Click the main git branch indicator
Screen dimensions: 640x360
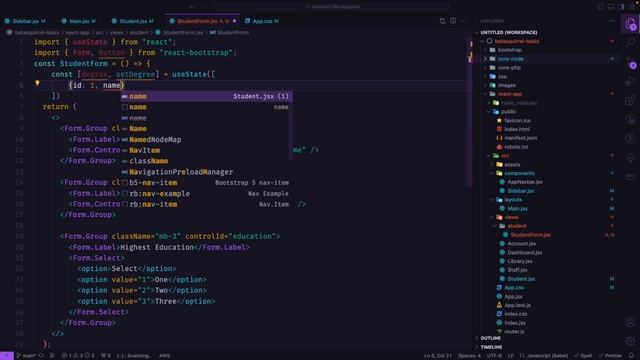(x=26, y=356)
